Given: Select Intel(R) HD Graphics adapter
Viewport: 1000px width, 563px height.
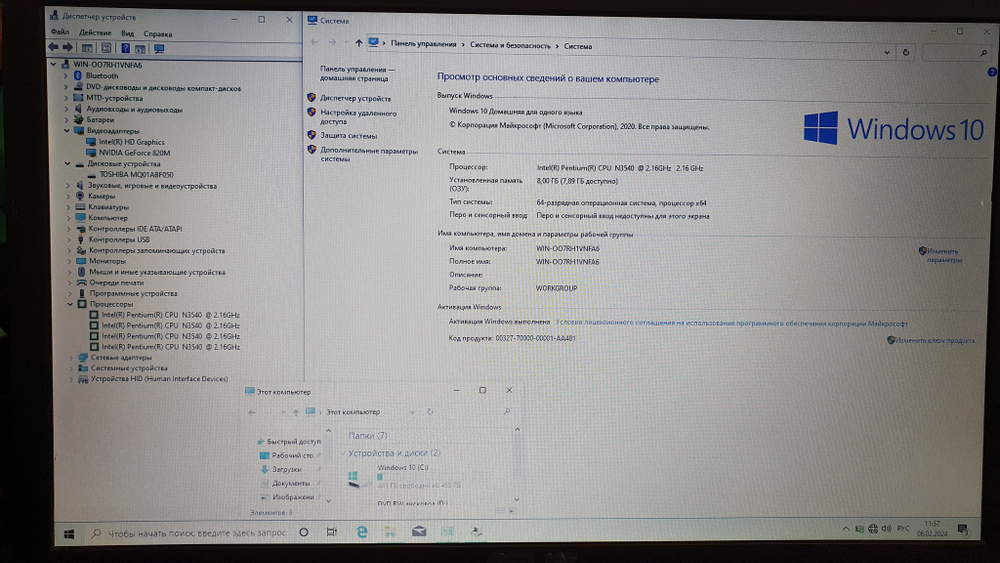Looking at the screenshot, I should pyautogui.click(x=131, y=142).
